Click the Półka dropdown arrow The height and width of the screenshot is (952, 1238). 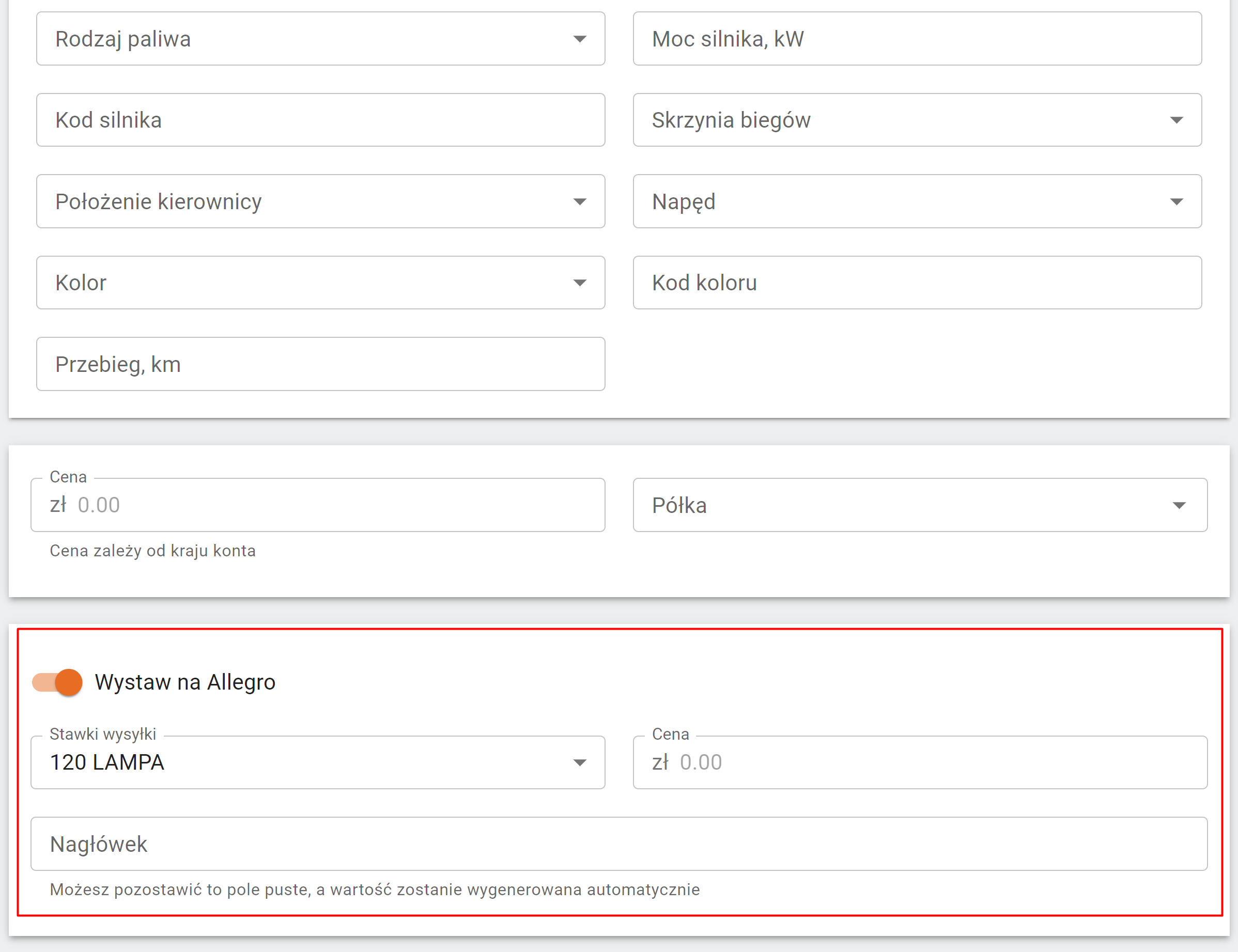1179,506
